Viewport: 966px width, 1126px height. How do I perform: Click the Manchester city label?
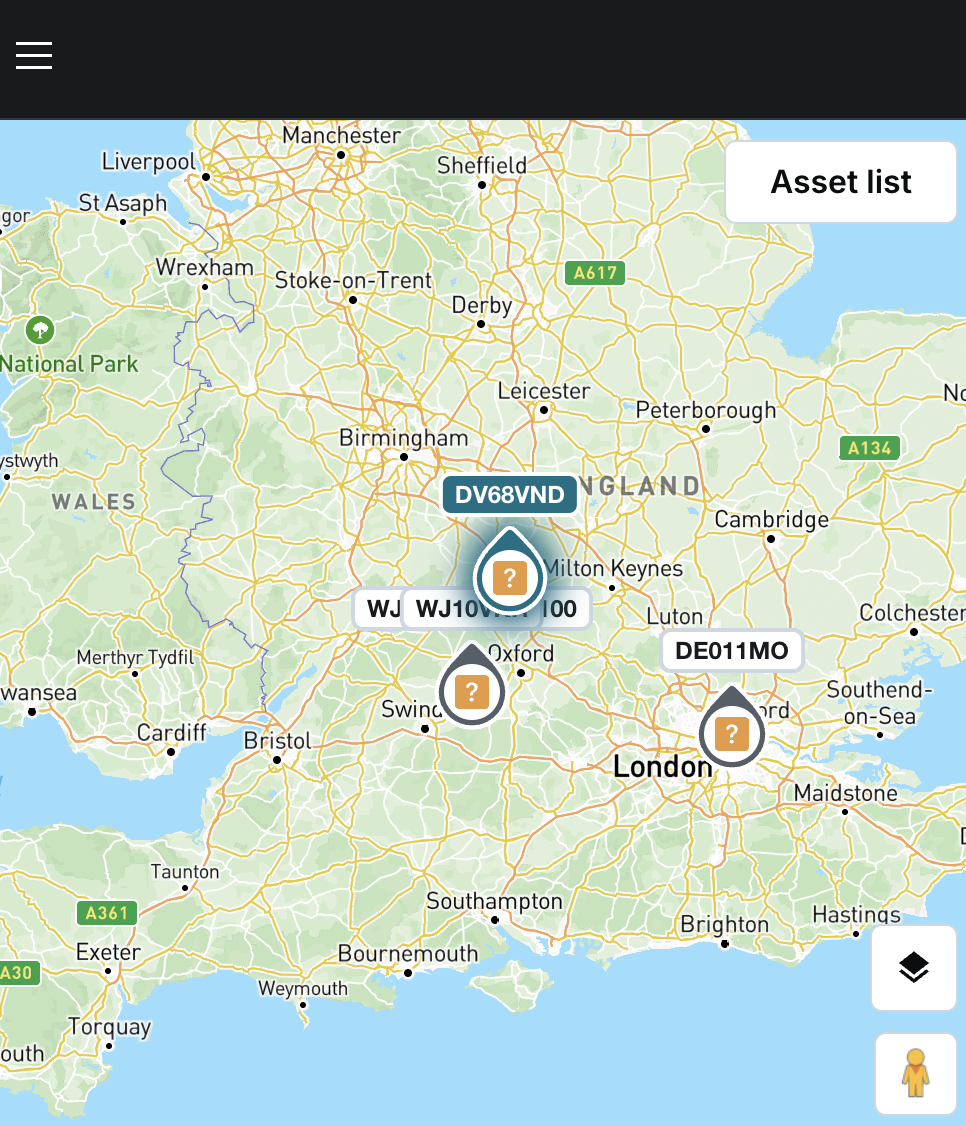341,135
